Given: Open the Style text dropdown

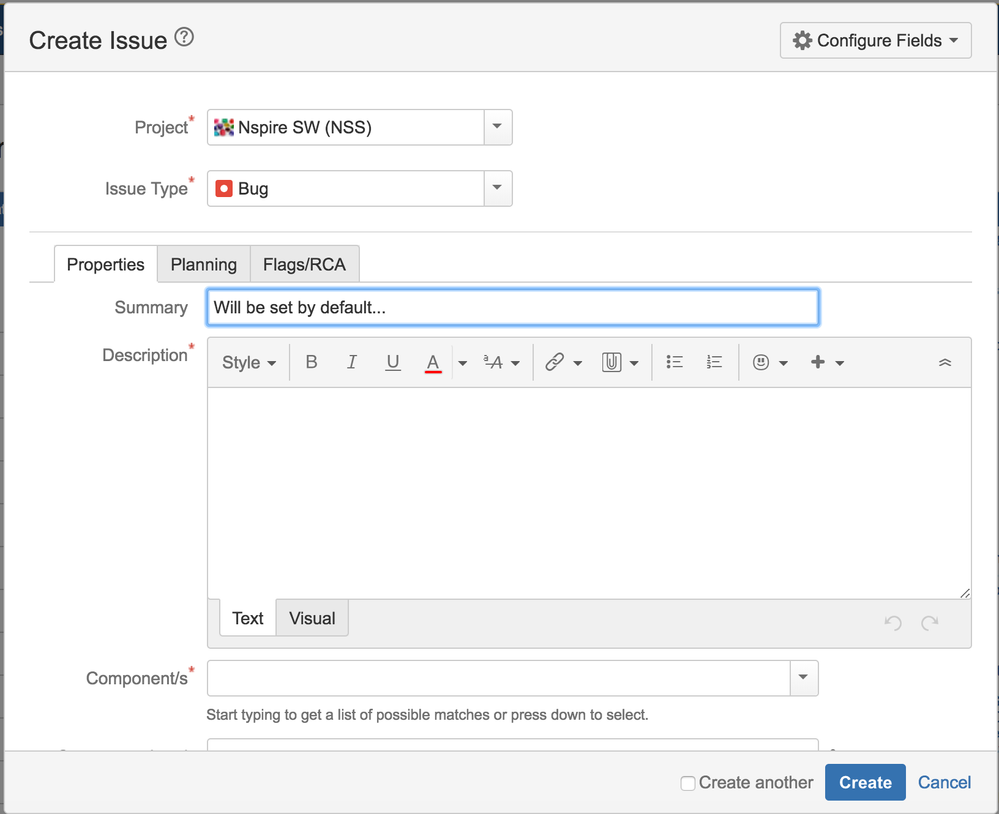Looking at the screenshot, I should point(249,362).
